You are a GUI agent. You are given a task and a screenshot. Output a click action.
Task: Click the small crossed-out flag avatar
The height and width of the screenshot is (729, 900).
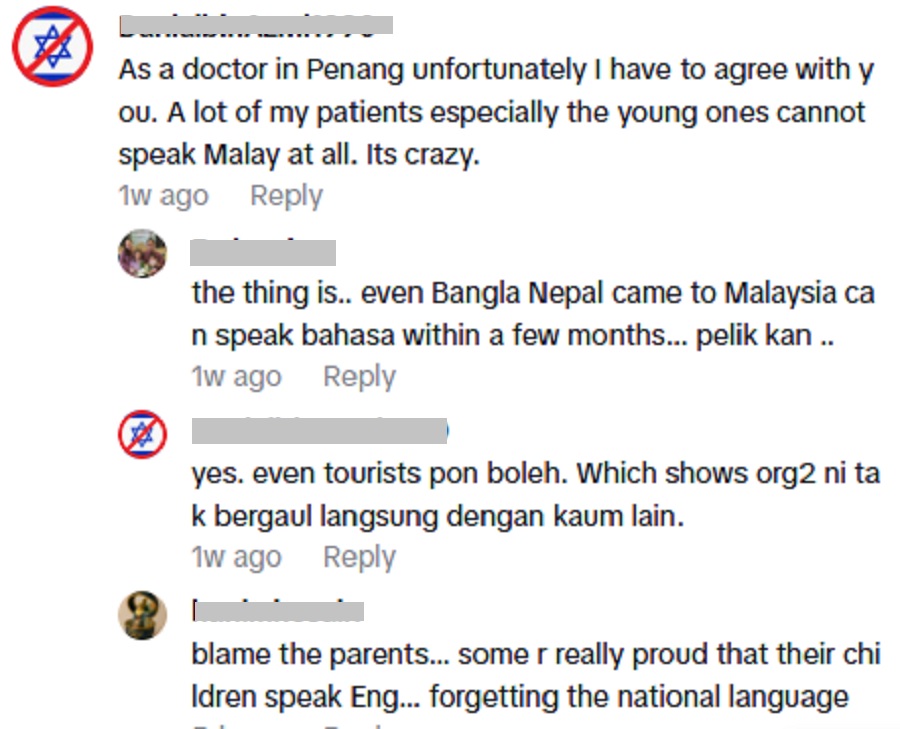[142, 434]
